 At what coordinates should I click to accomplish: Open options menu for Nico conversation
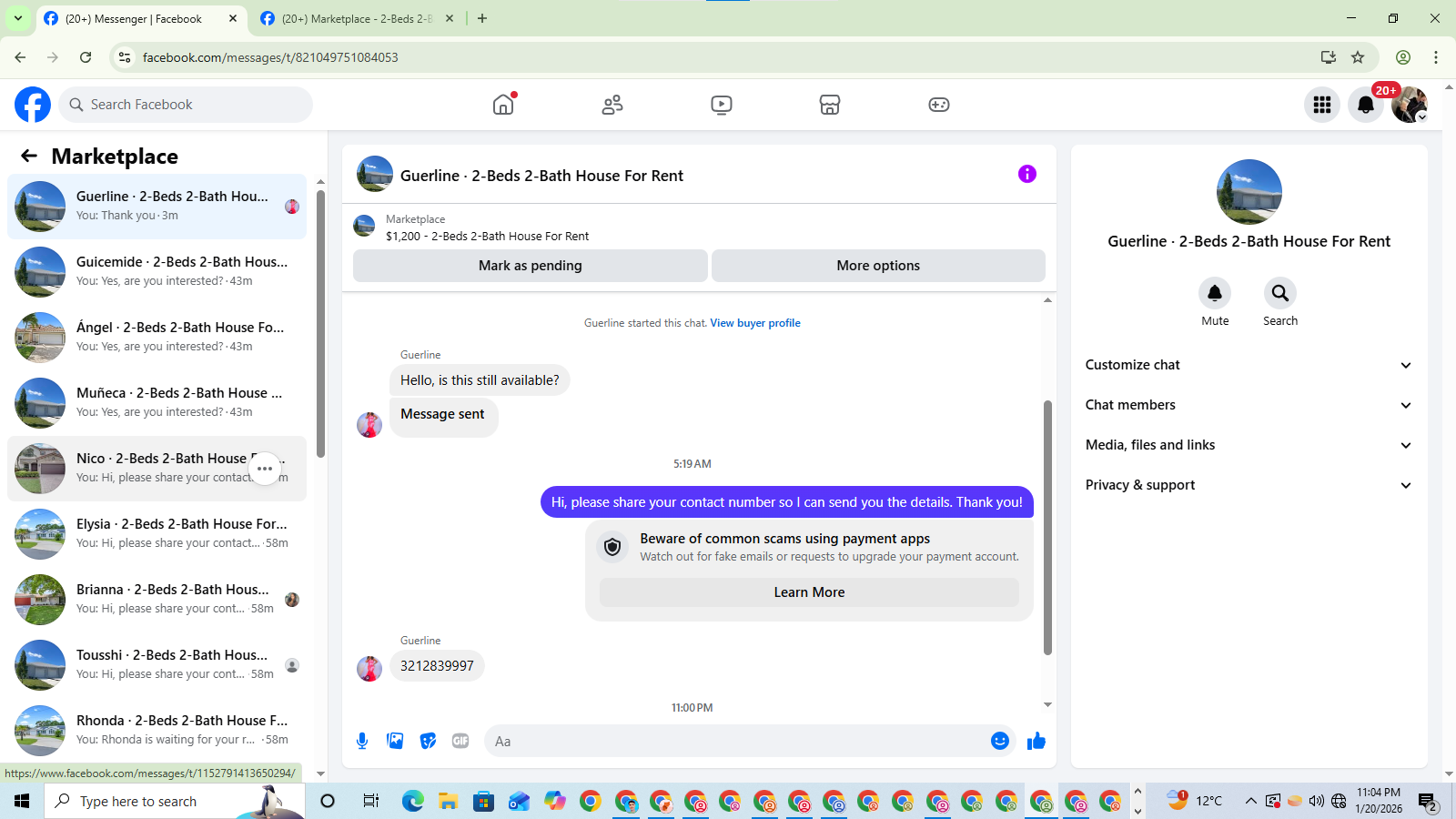265,469
